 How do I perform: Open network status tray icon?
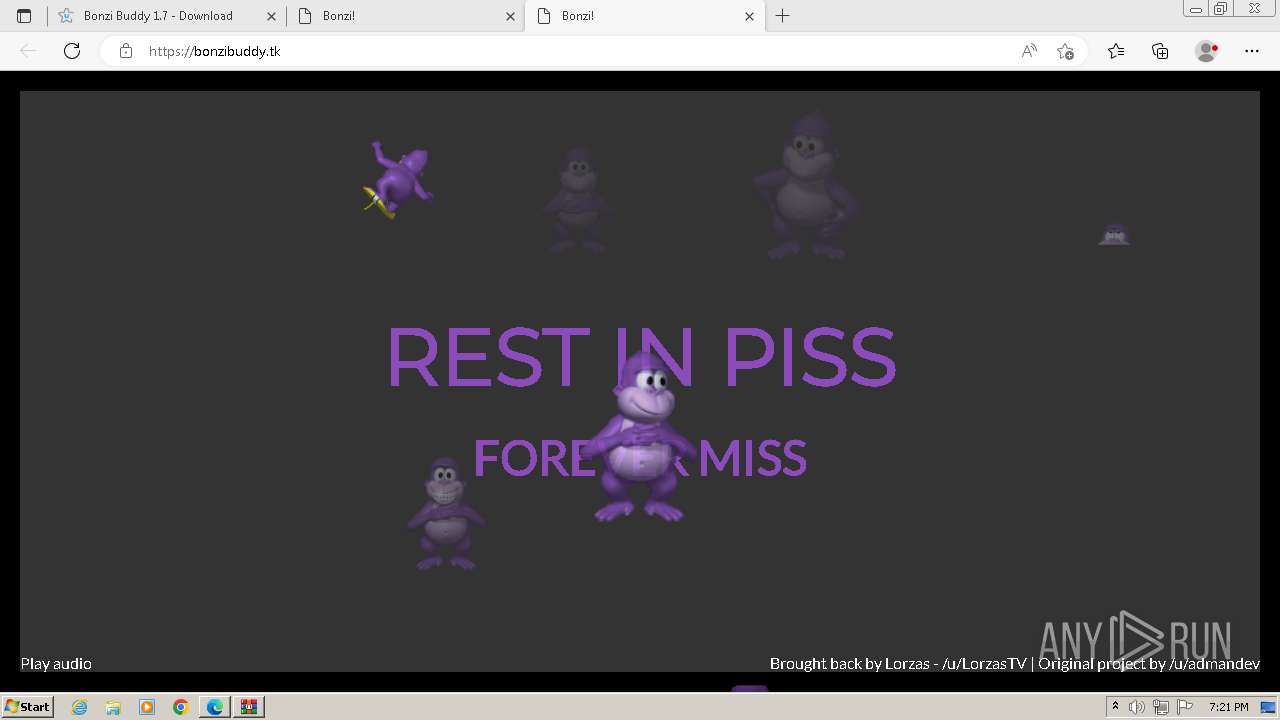pos(1160,707)
